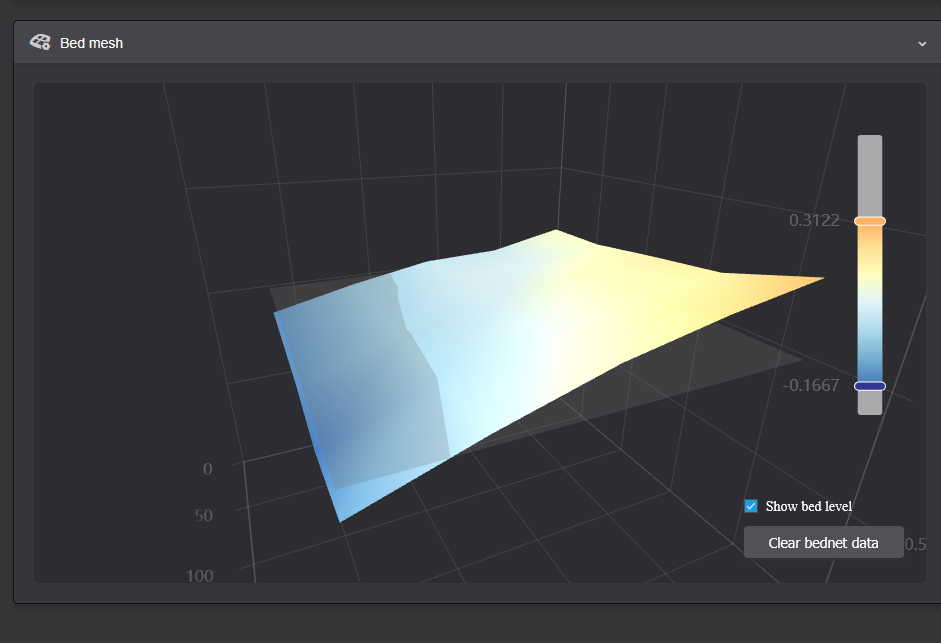Viewport: 941px width, 643px height.
Task: Click the axis label 50
Action: (x=203, y=516)
